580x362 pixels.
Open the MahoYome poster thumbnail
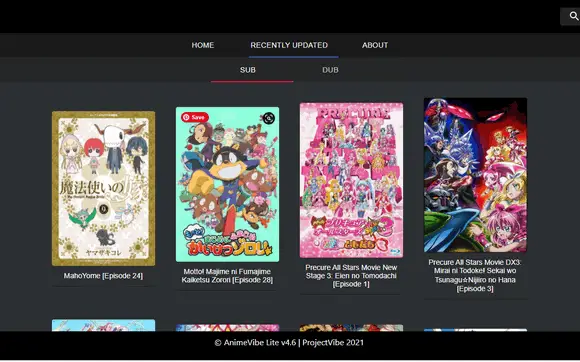click(104, 188)
